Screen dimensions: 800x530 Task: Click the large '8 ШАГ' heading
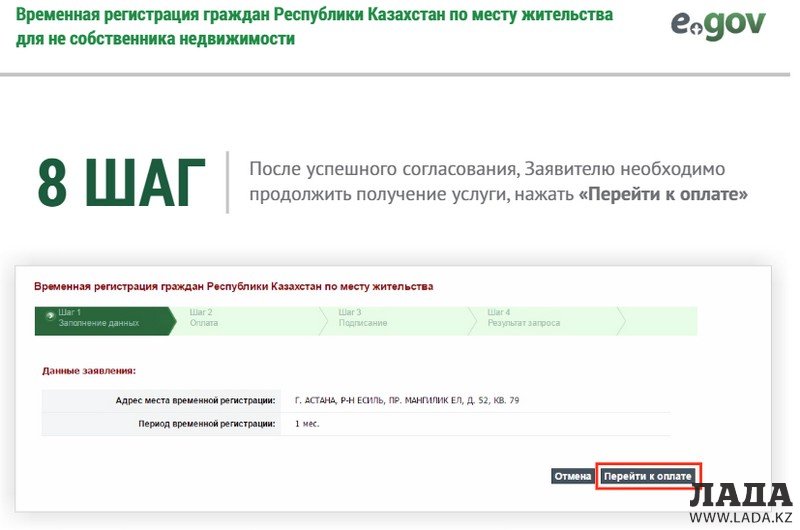click(121, 182)
